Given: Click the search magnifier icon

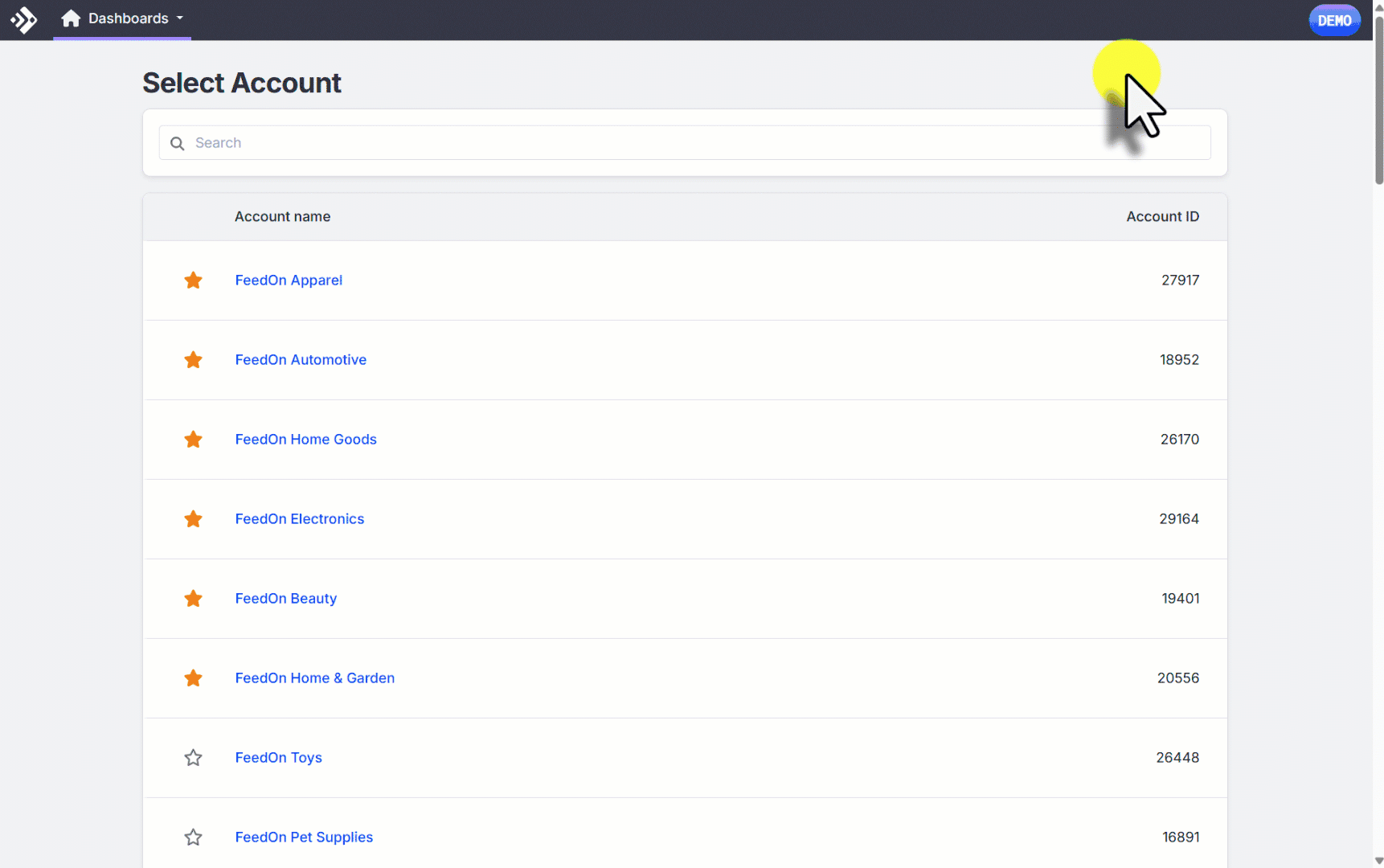Looking at the screenshot, I should click(178, 143).
